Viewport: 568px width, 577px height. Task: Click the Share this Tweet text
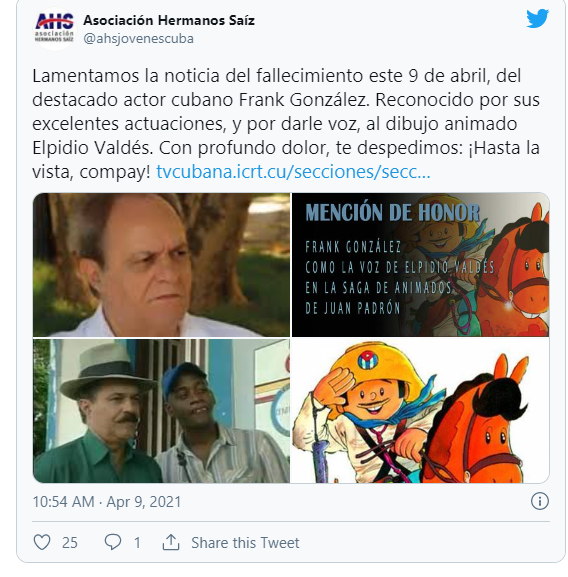pos(245,543)
